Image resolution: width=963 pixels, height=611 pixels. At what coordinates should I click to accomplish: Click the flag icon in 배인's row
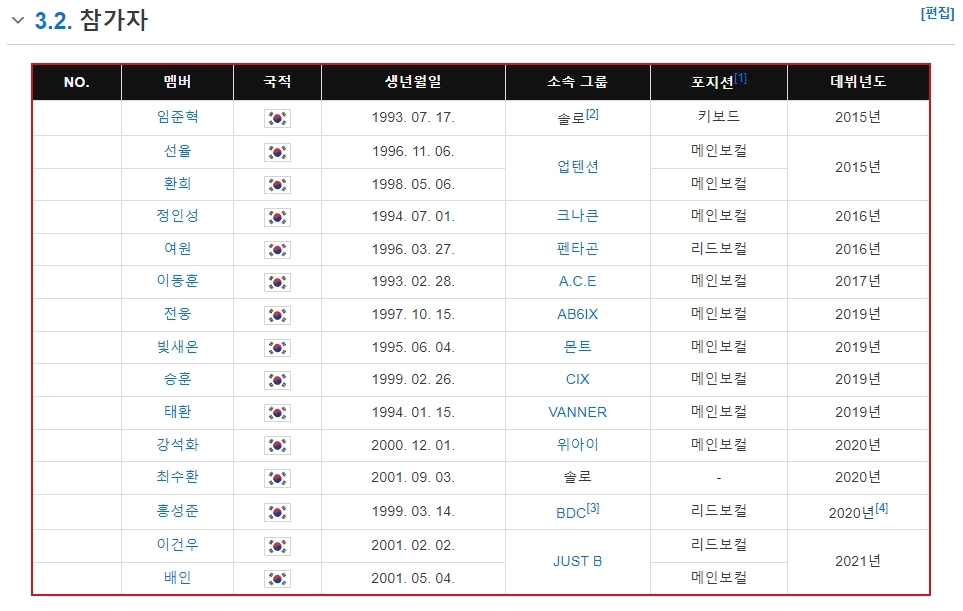tap(277, 578)
